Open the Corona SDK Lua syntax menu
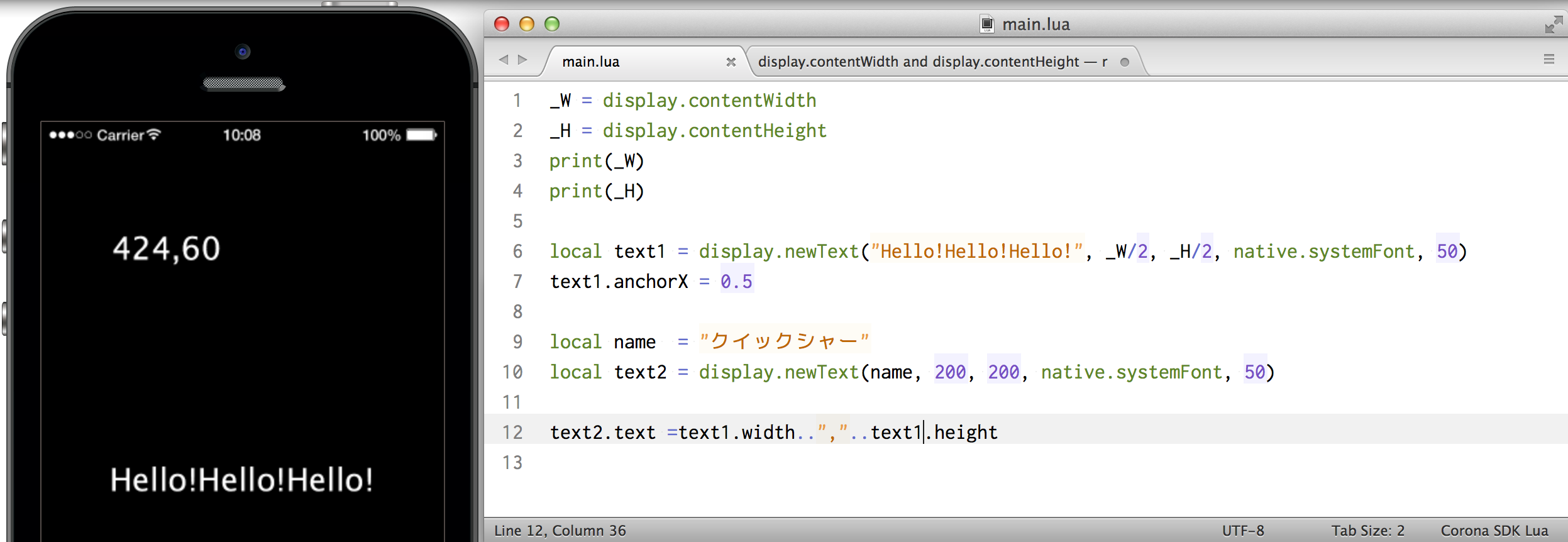1568x542 pixels. click(x=1494, y=531)
